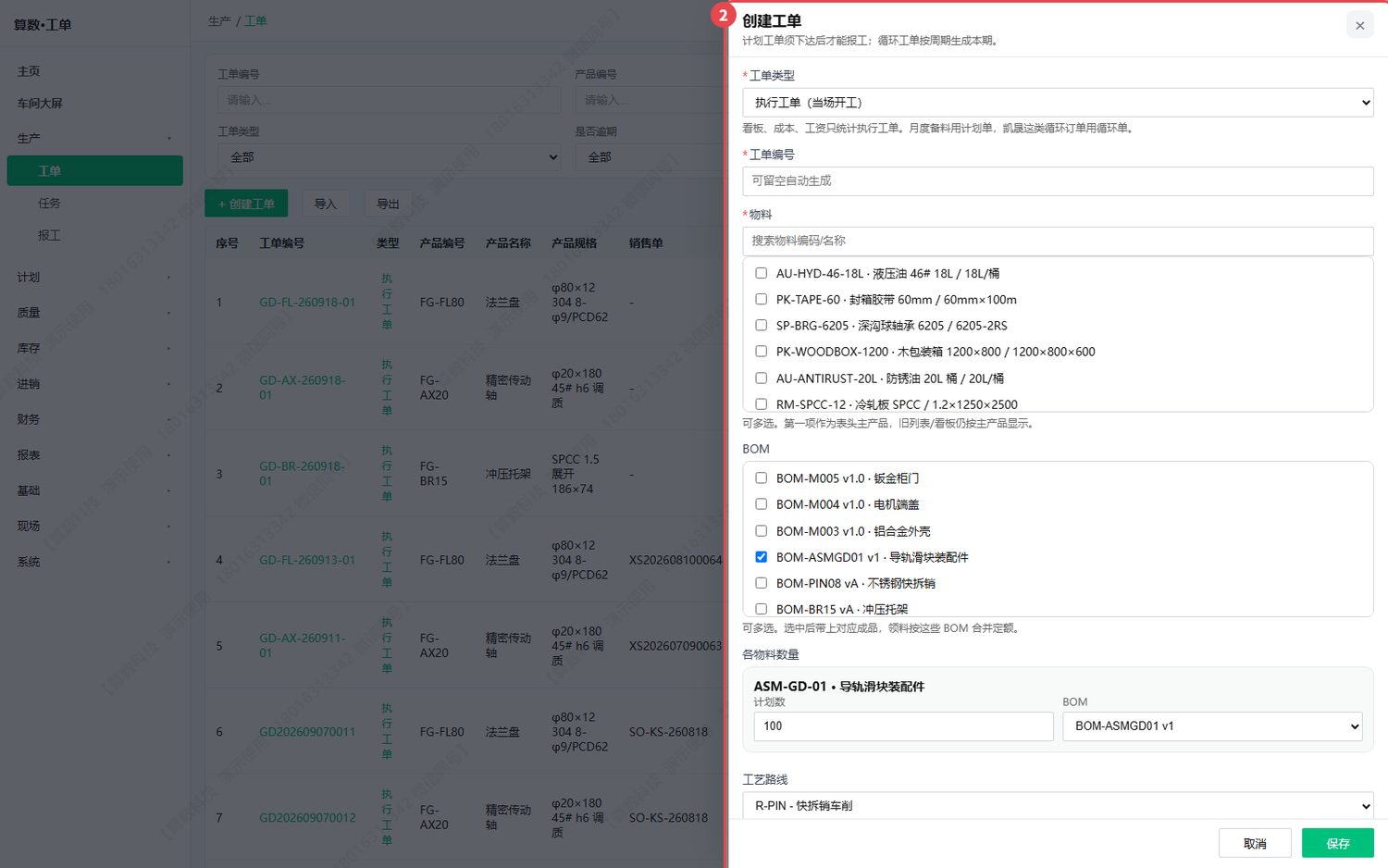The width and height of the screenshot is (1388, 868).
Task: Click the 销售单 column header
Action: pyautogui.click(x=646, y=243)
